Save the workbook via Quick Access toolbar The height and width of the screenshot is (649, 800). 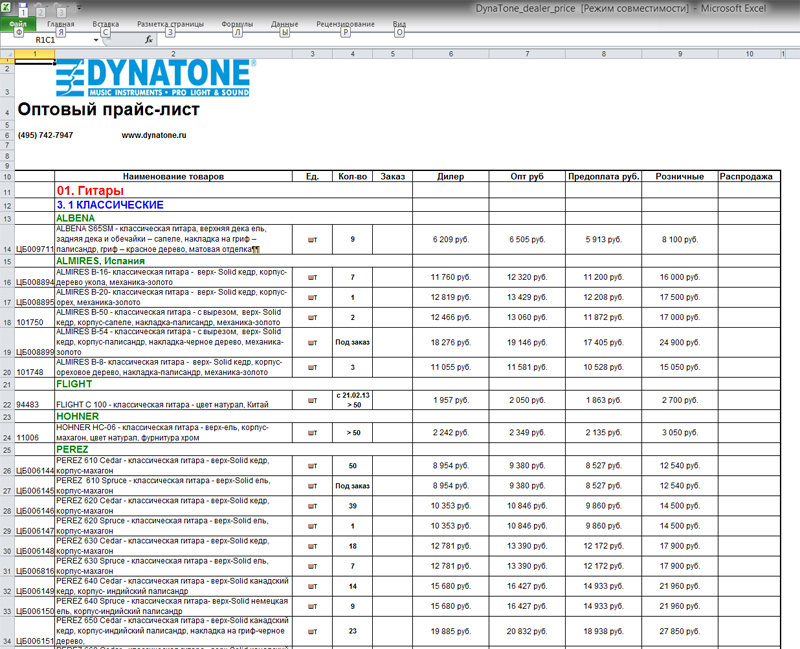(x=22, y=8)
